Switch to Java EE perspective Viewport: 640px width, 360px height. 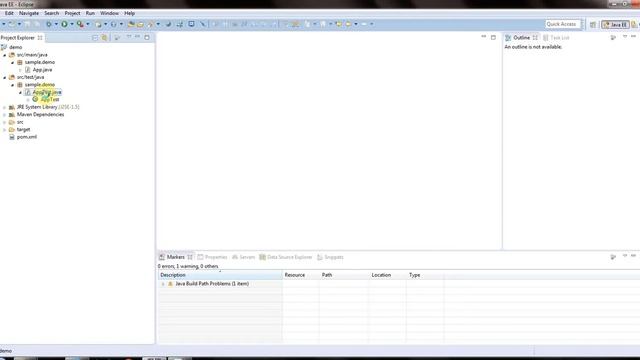615,24
